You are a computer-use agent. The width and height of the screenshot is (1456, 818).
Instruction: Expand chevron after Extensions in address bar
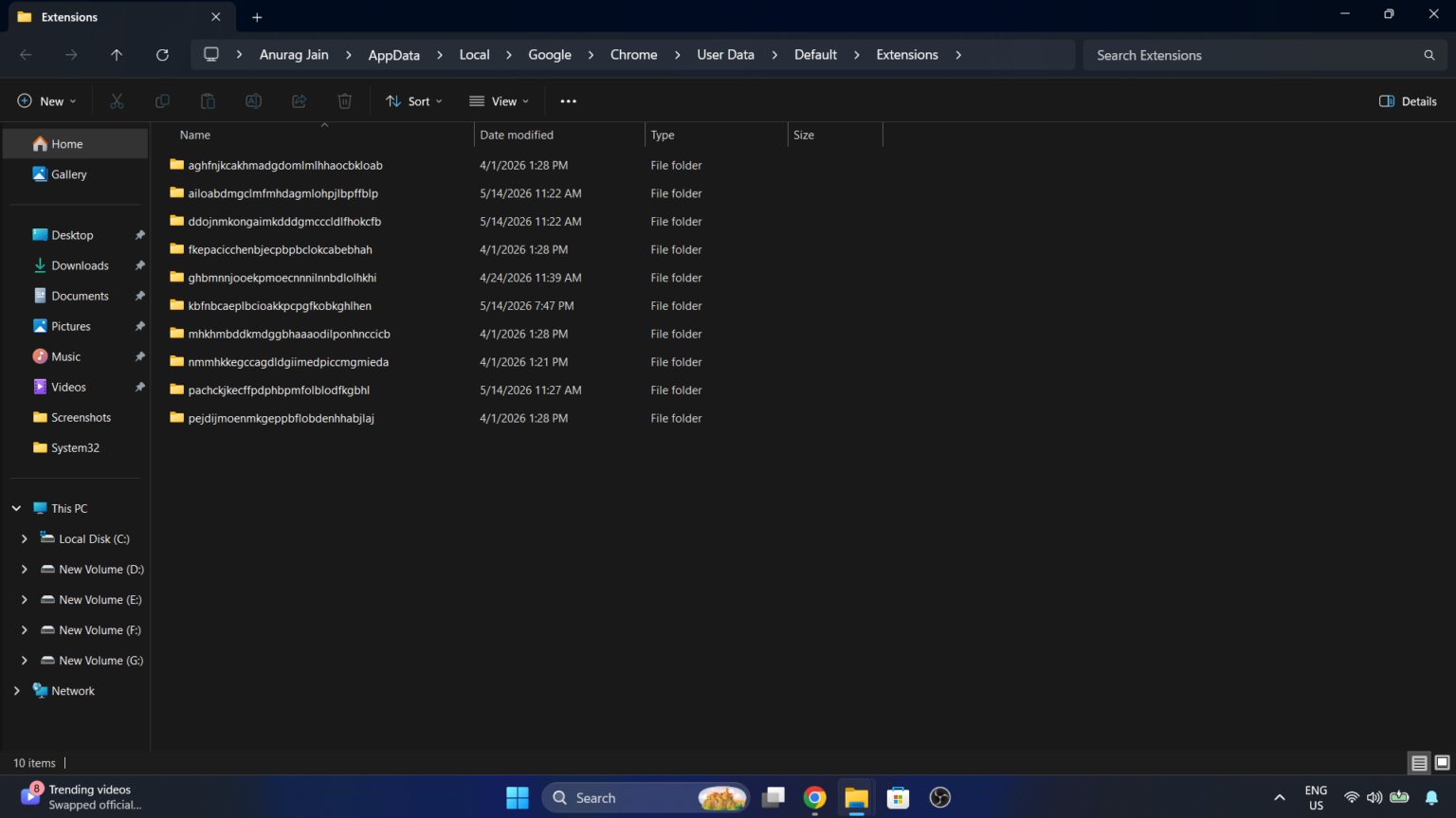click(958, 55)
